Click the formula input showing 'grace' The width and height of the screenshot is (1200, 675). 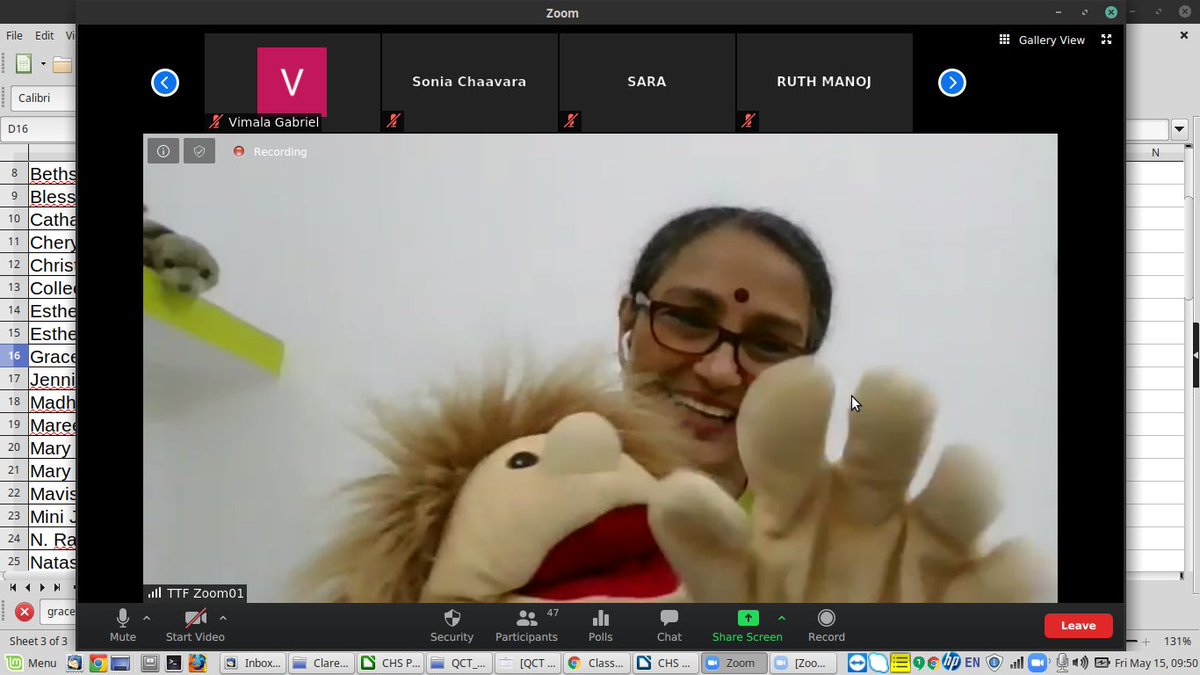59,611
